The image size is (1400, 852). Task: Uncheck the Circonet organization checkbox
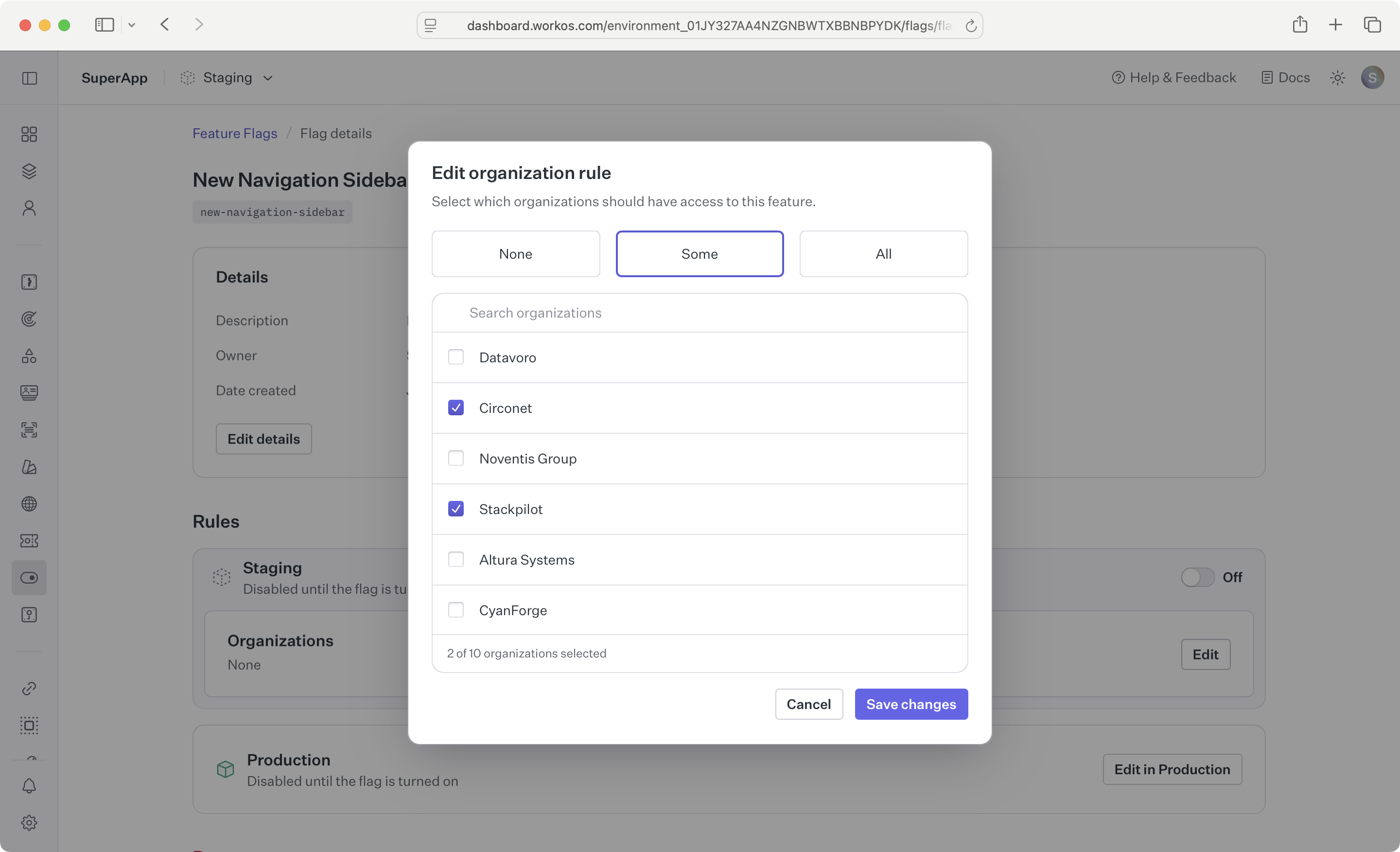(456, 408)
